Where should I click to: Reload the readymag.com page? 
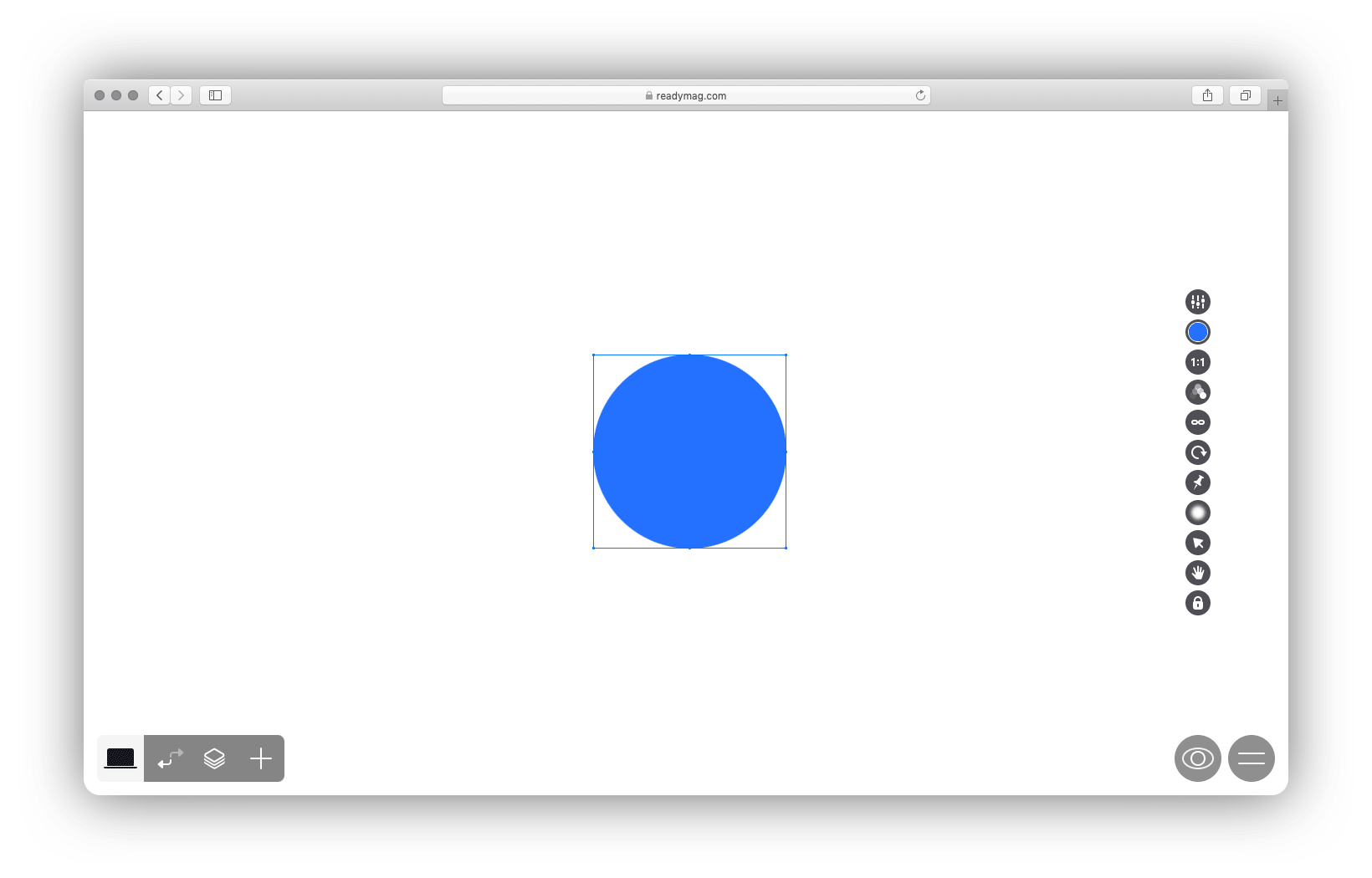coord(920,94)
